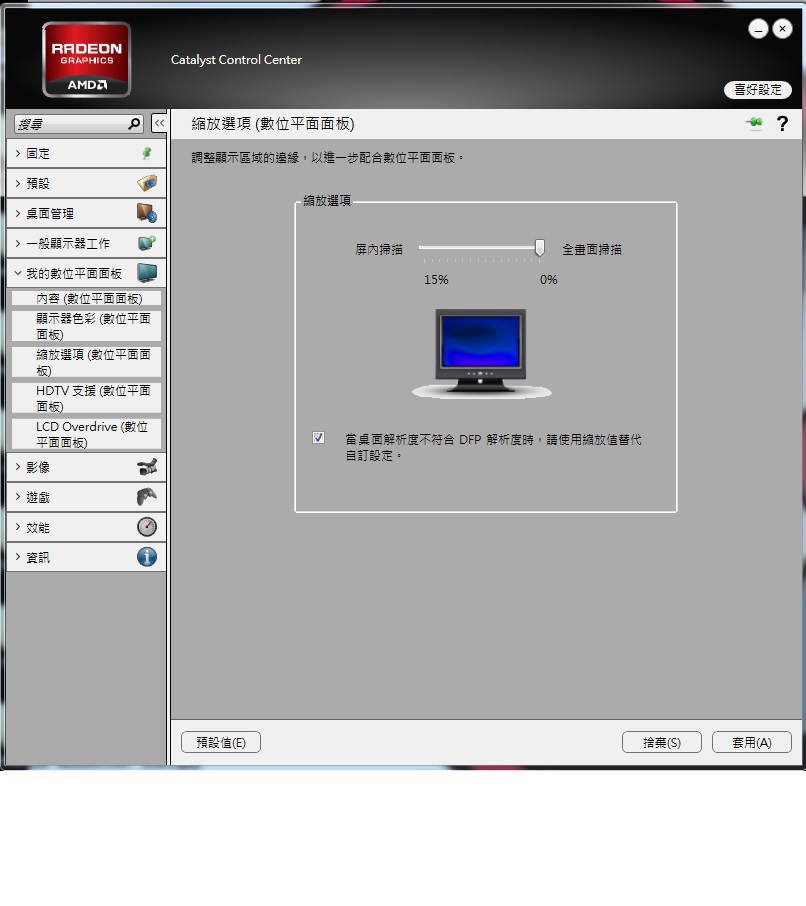Open help with the question mark icon
Viewport: 806px width, 906px height.
click(x=782, y=123)
